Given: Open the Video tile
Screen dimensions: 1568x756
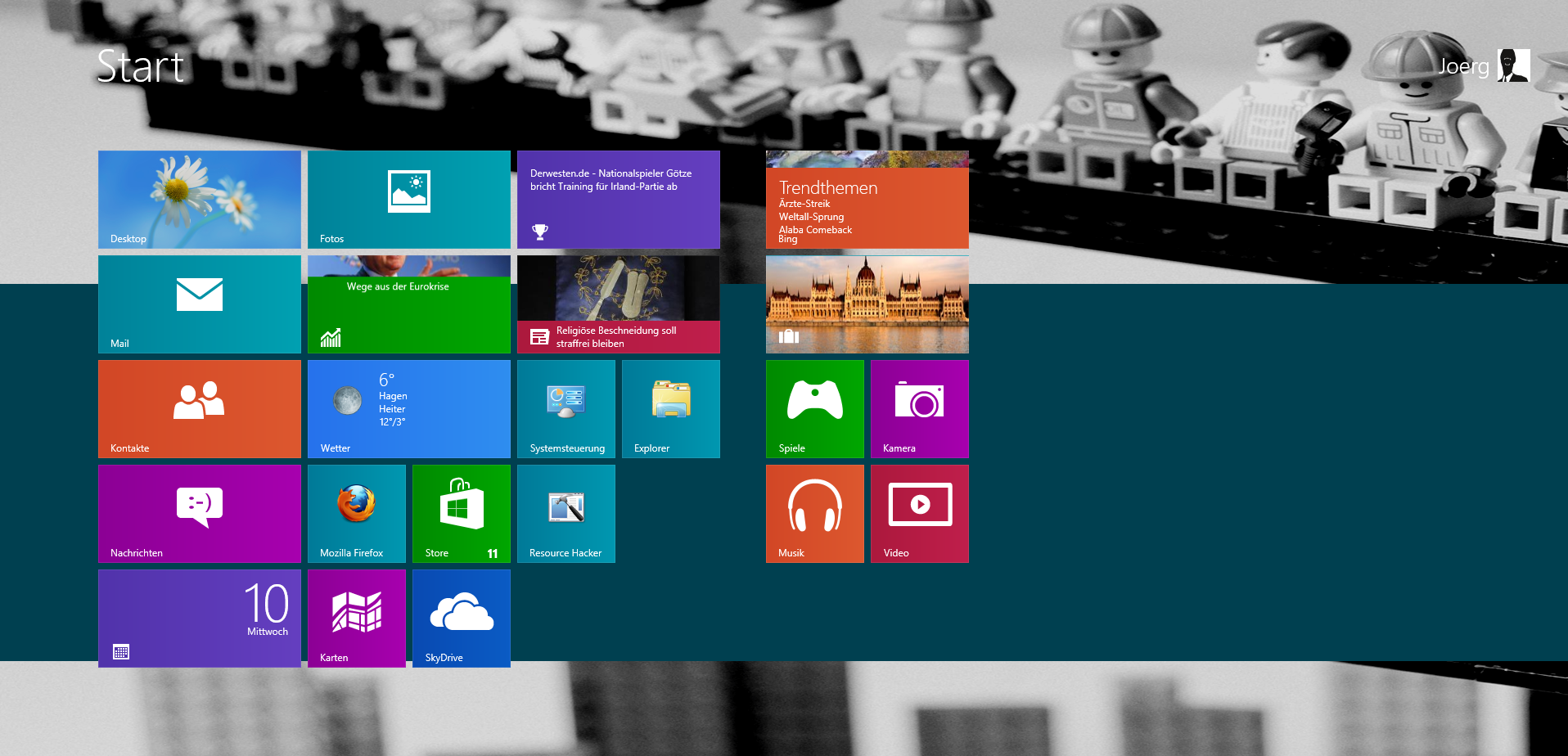Looking at the screenshot, I should tap(920, 514).
